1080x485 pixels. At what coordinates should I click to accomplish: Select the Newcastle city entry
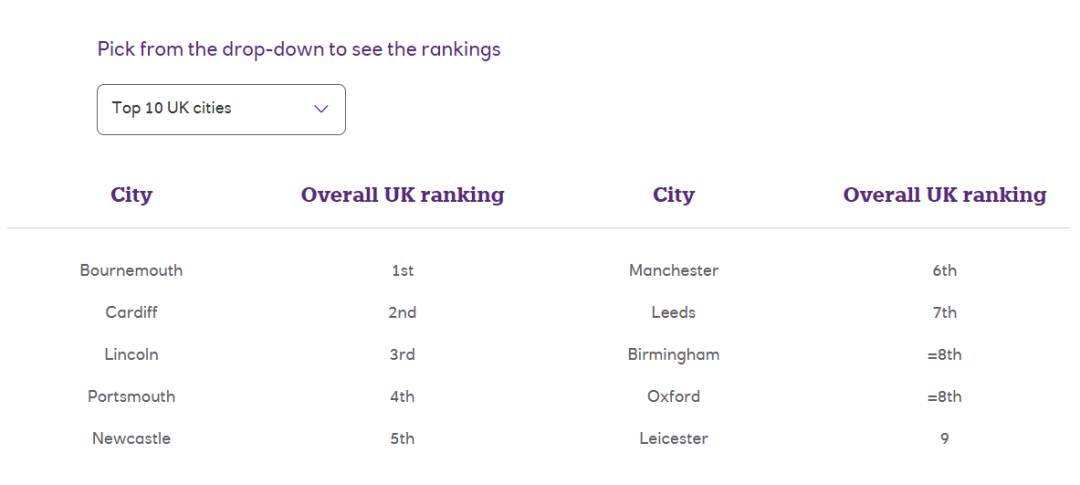click(x=132, y=438)
